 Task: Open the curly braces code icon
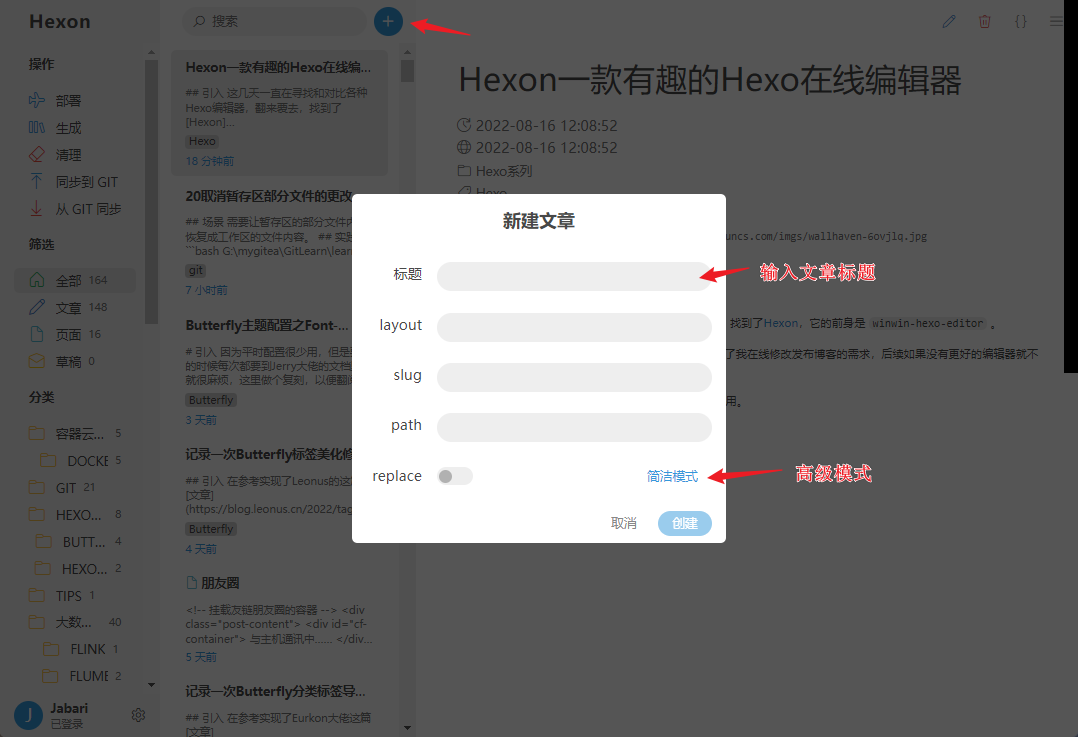click(1021, 21)
